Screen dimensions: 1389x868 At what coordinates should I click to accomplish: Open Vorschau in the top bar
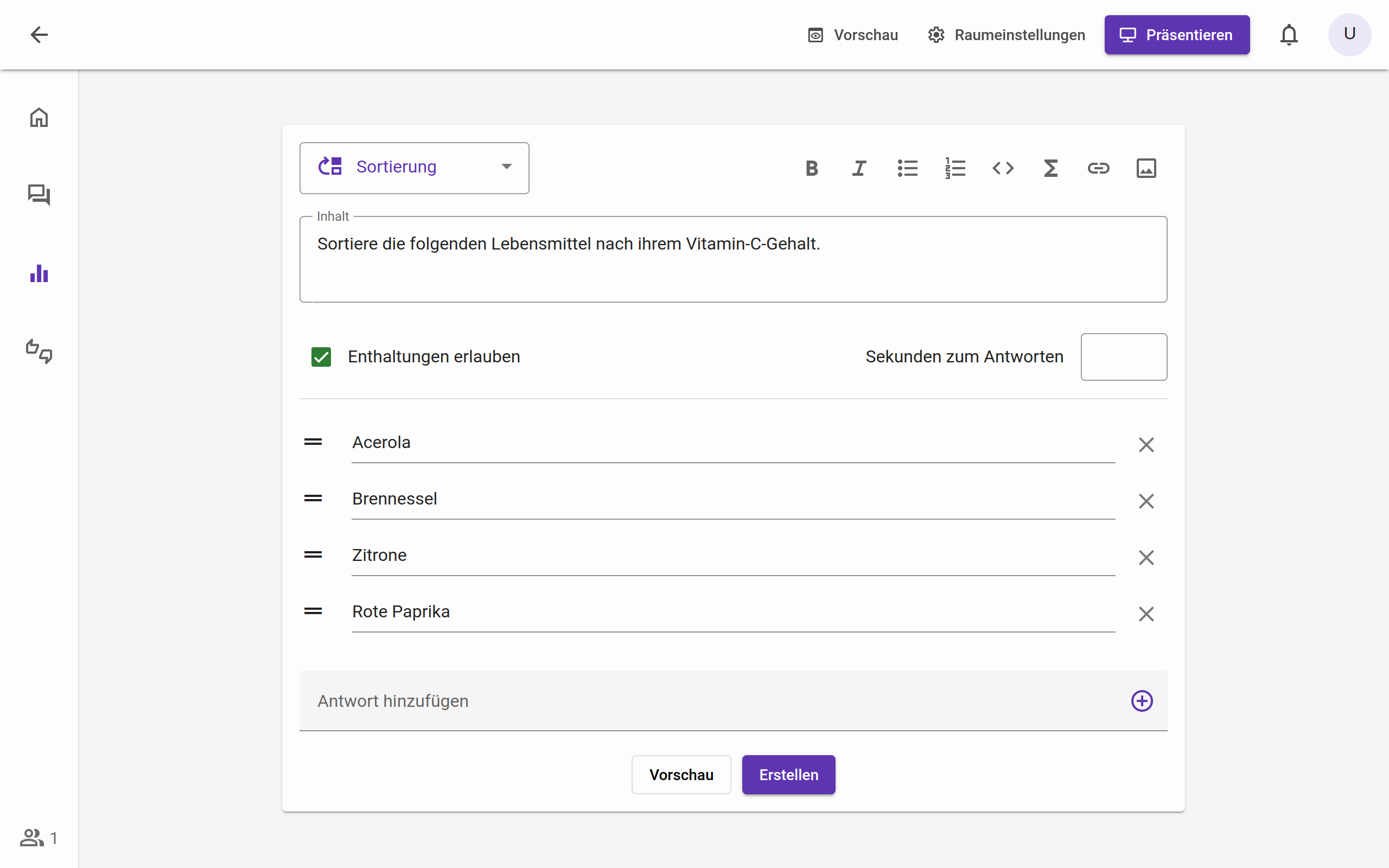tap(852, 35)
